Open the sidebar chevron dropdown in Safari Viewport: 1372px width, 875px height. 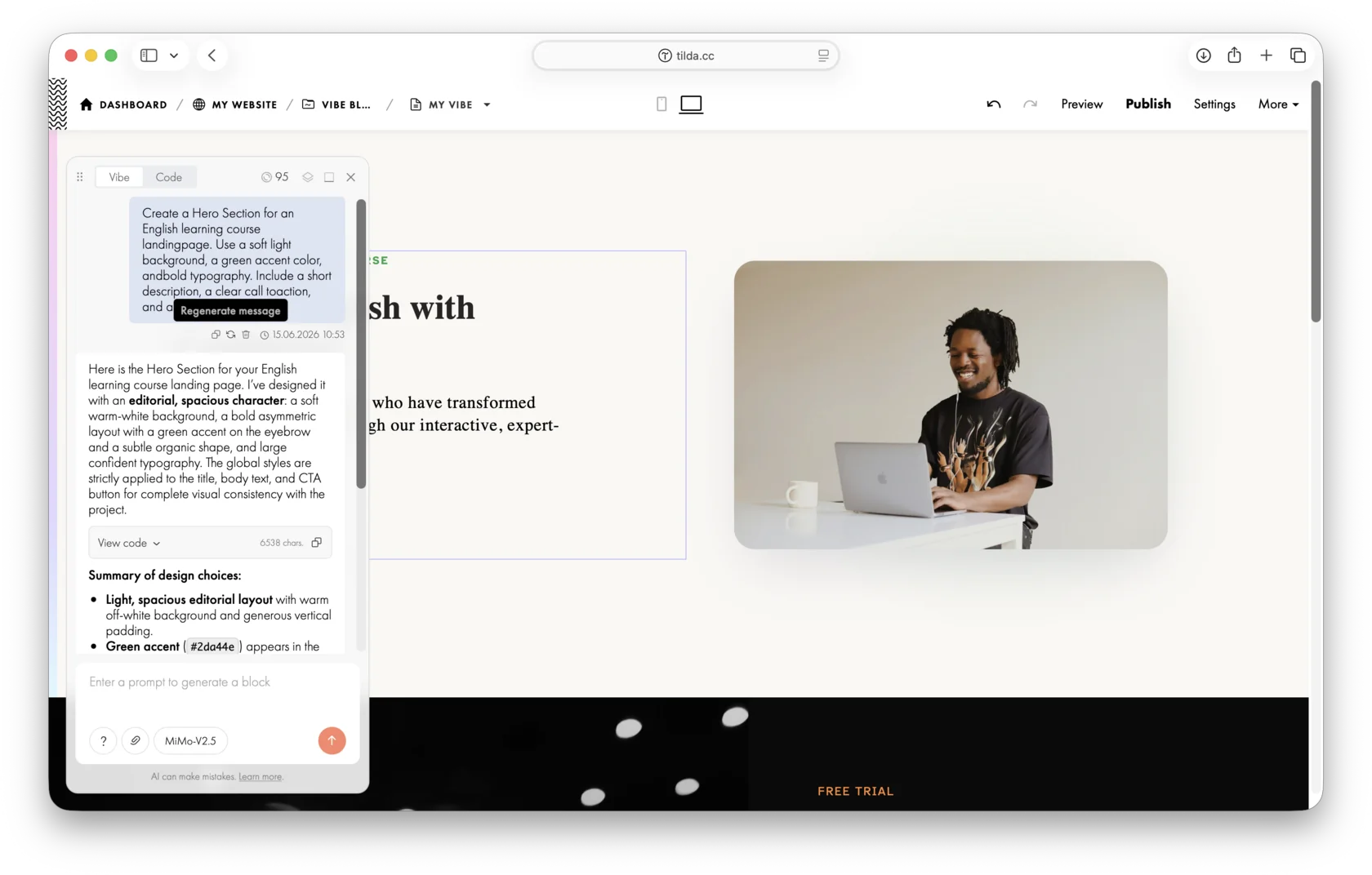[174, 56]
